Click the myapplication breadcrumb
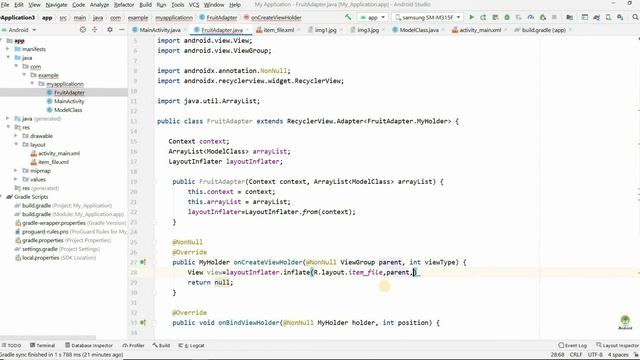Image resolution: width=640 pixels, height=360 pixels. point(174,18)
